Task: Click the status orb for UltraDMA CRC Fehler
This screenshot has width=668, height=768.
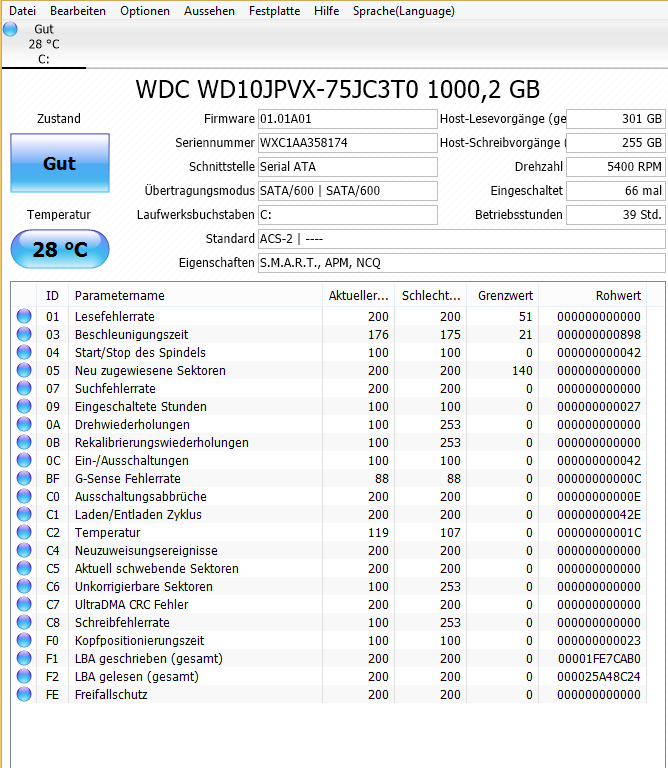Action: [x=24, y=604]
